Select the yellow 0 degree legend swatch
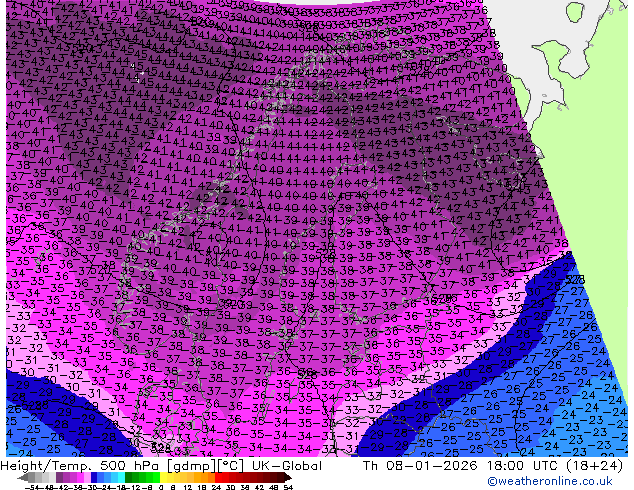634x490 pixels. 163,477
